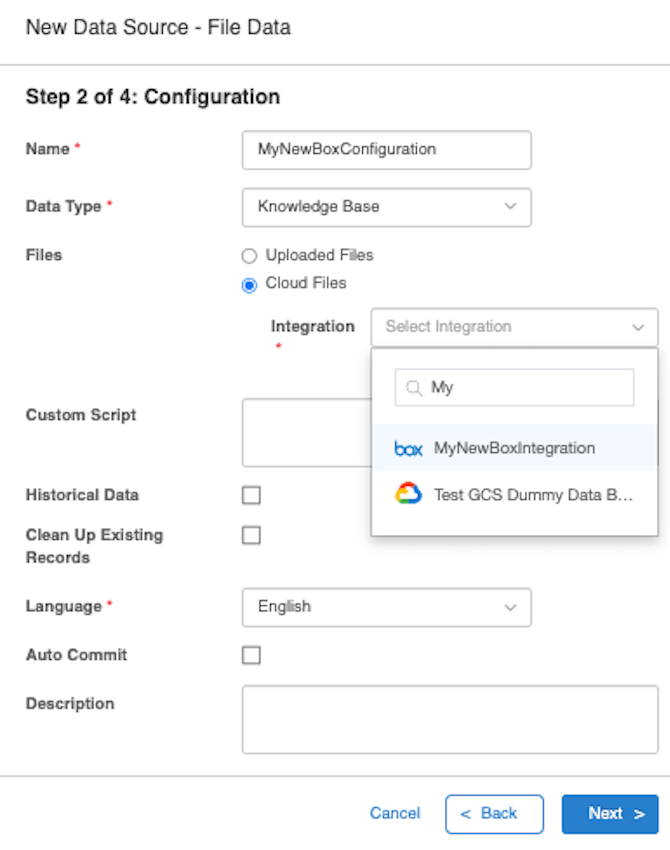
Task: Click the Google Cloud Storage icon
Action: tap(408, 493)
